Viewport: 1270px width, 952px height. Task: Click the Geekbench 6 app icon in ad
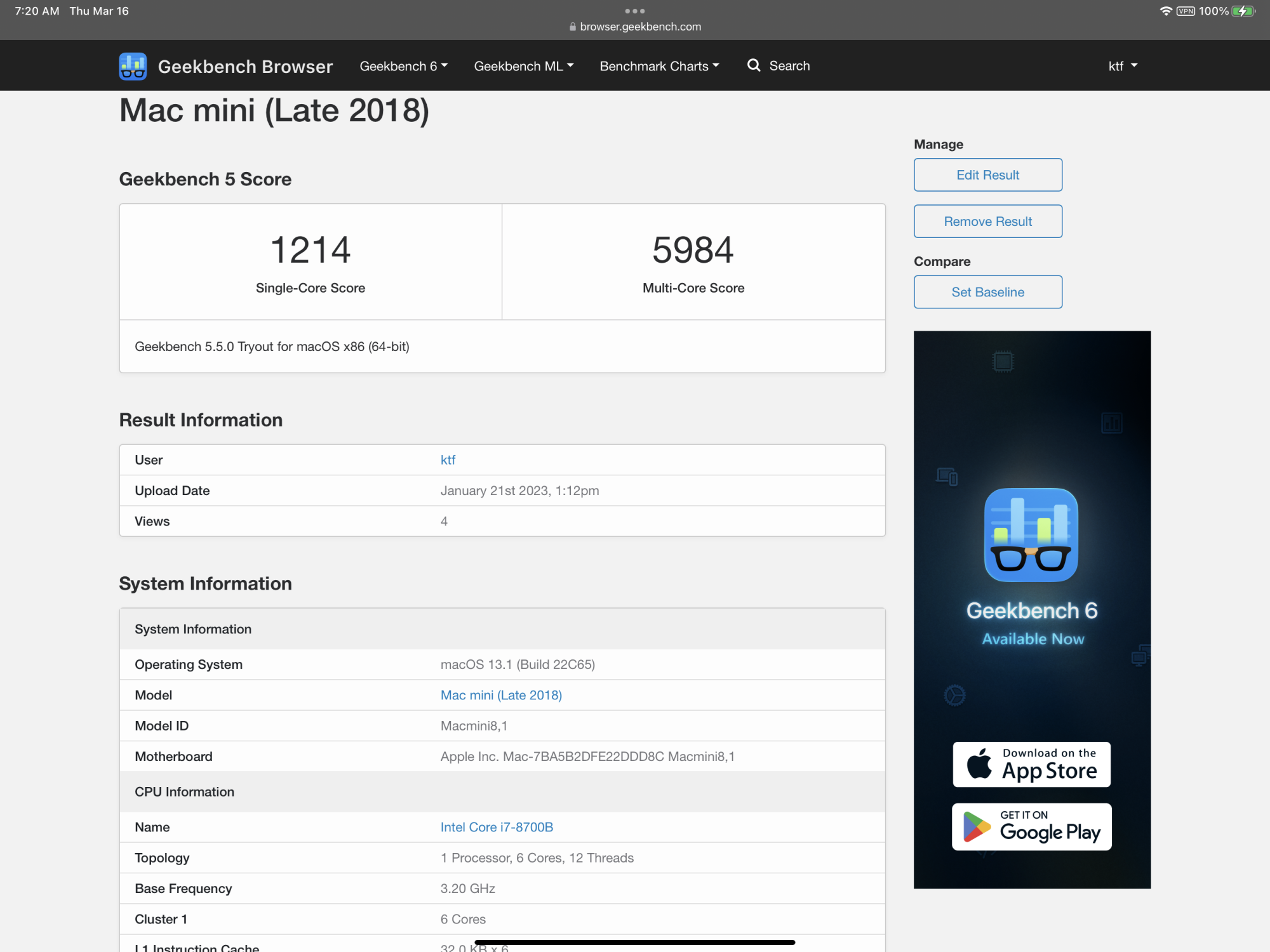(1031, 534)
